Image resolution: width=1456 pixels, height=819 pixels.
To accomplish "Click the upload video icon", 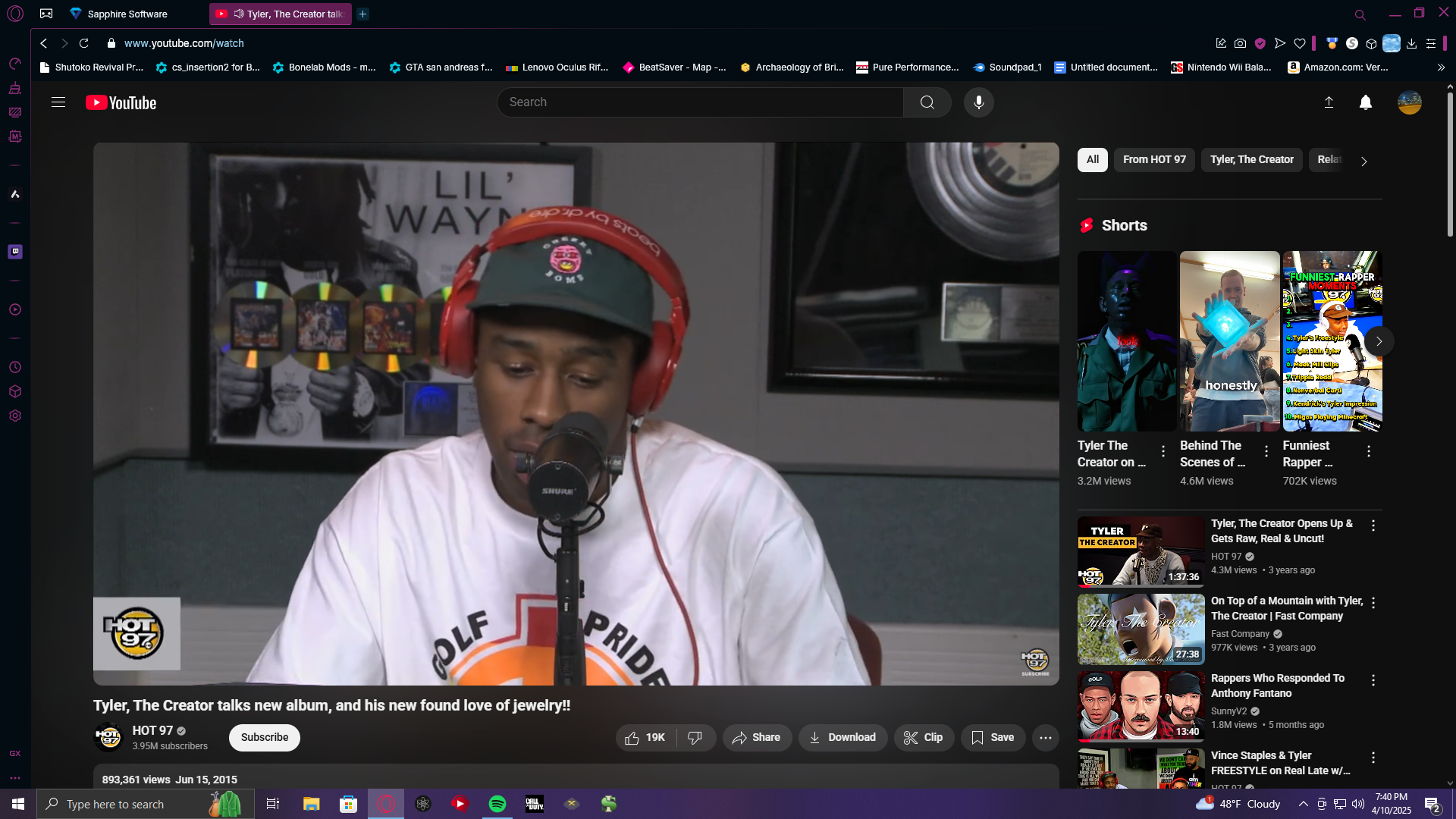I will pyautogui.click(x=1329, y=102).
